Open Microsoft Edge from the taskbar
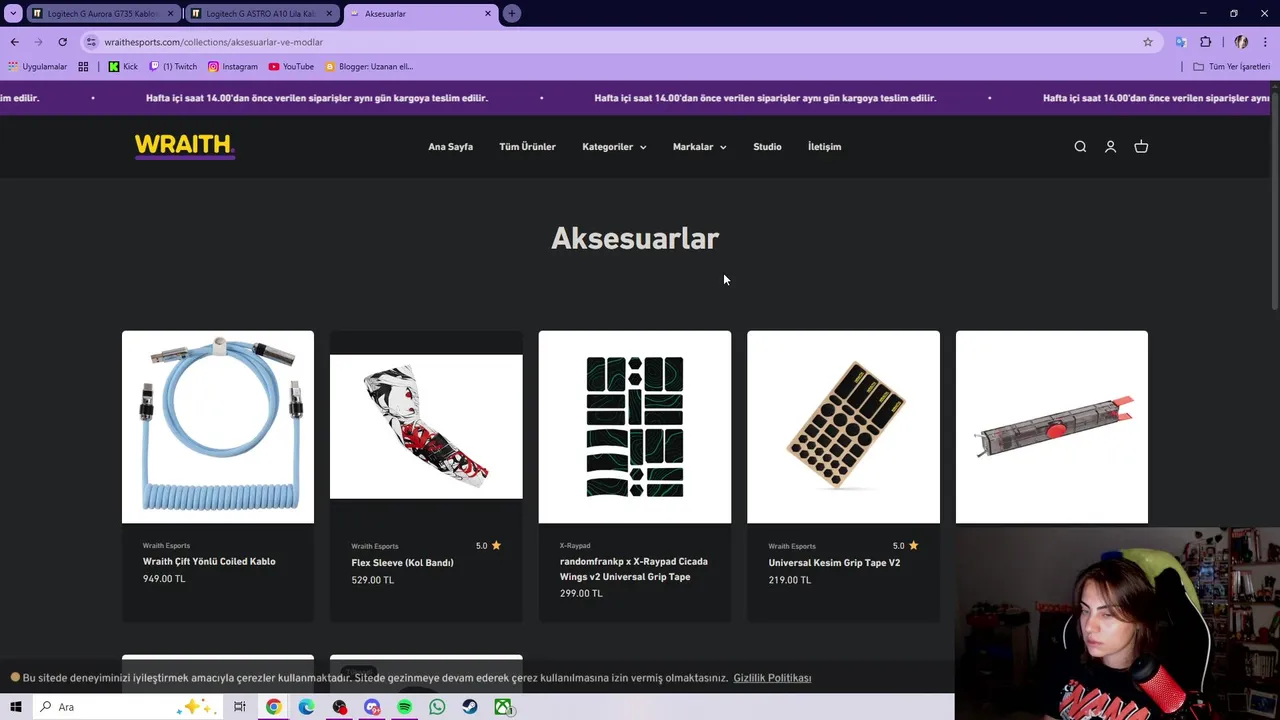 [306, 707]
